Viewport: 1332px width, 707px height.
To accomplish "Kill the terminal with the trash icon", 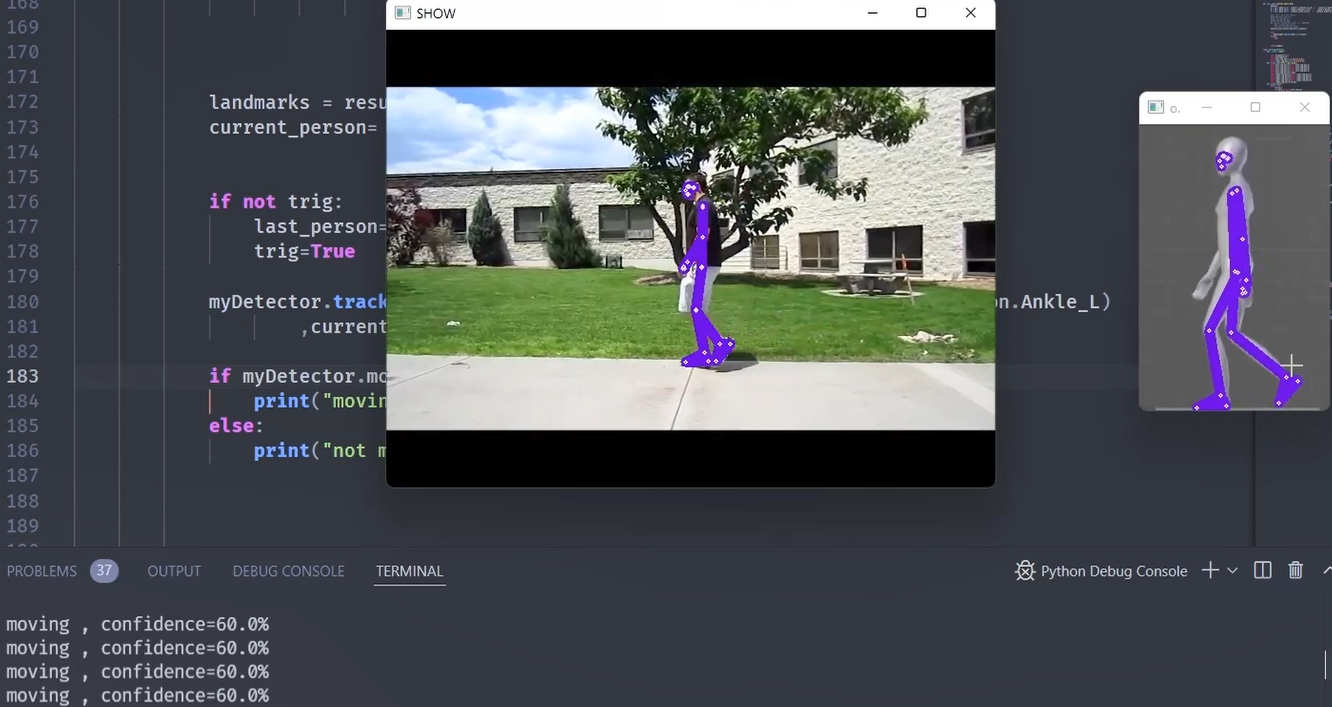I will click(1296, 570).
